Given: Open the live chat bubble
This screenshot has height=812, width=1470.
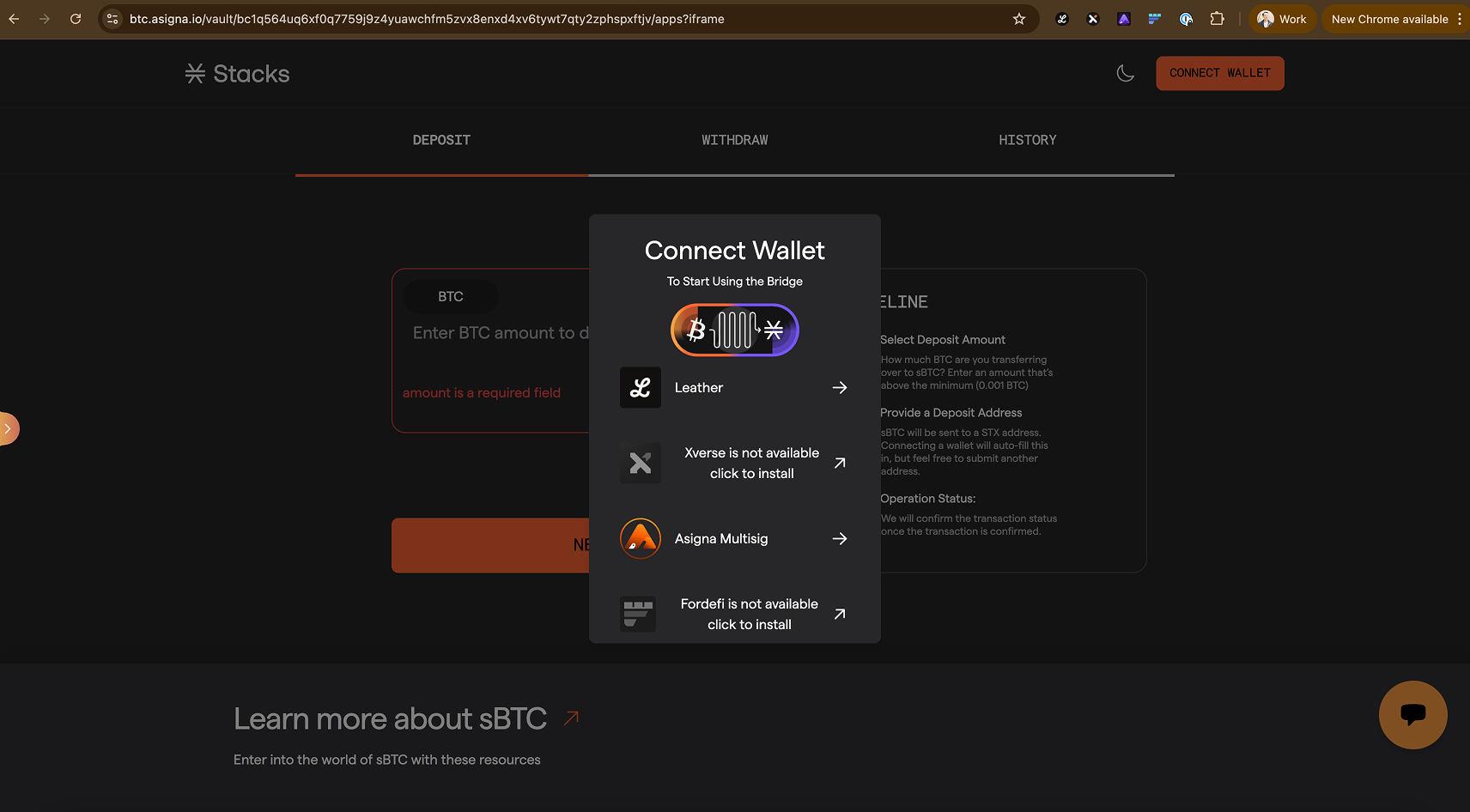Looking at the screenshot, I should tap(1412, 715).
